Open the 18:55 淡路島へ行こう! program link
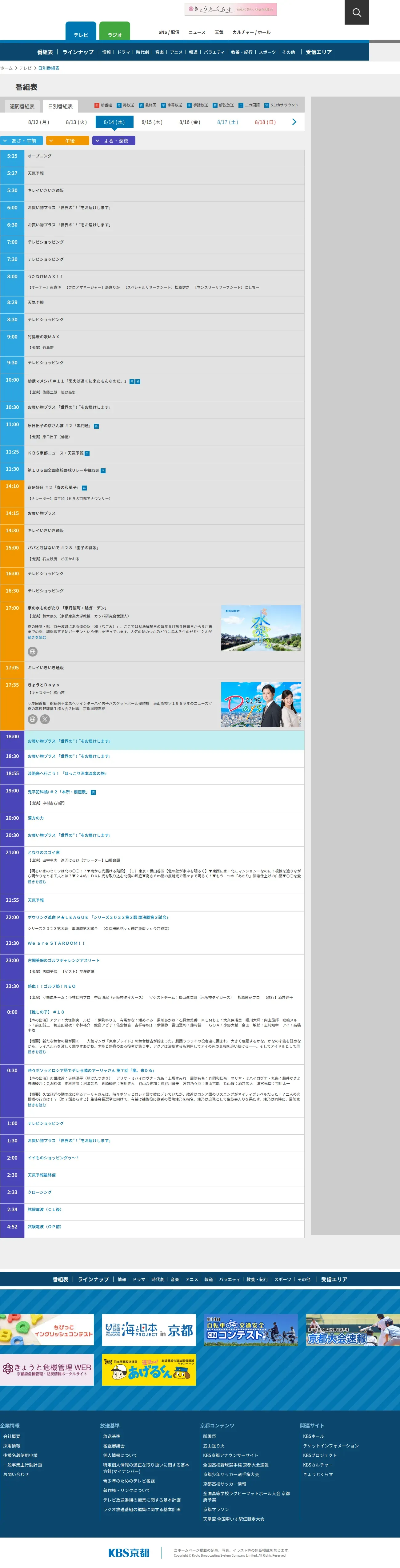Screen dimensions: 400x1568 click(67, 773)
